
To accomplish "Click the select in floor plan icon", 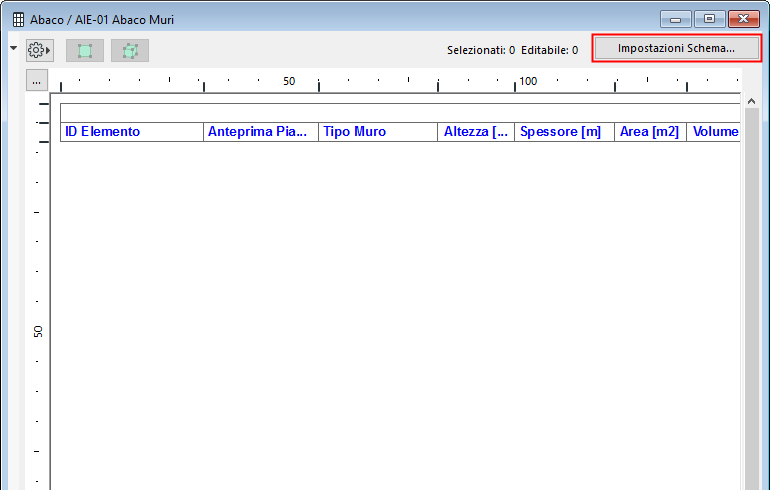I will click(85, 51).
